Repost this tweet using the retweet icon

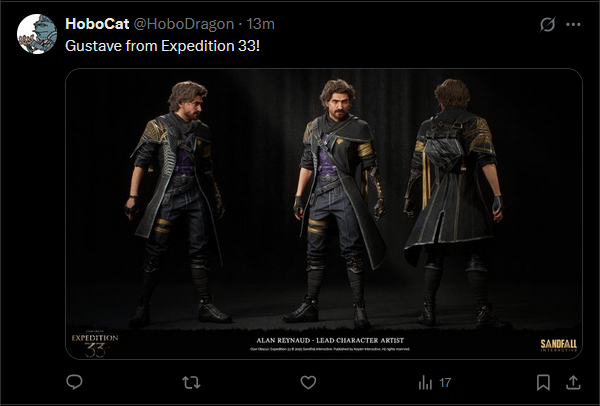point(190,382)
